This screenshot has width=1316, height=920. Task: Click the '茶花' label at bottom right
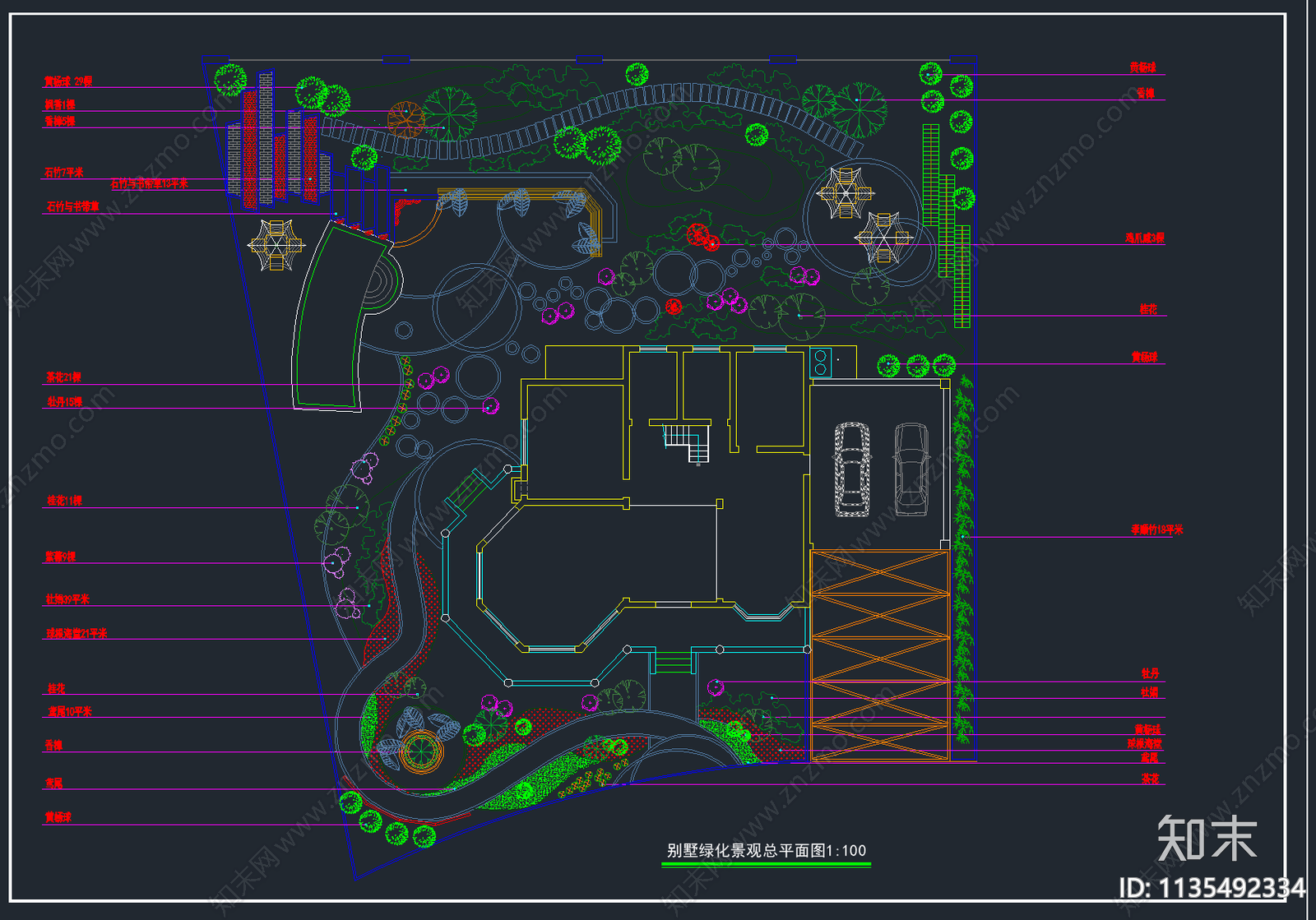click(x=1150, y=779)
